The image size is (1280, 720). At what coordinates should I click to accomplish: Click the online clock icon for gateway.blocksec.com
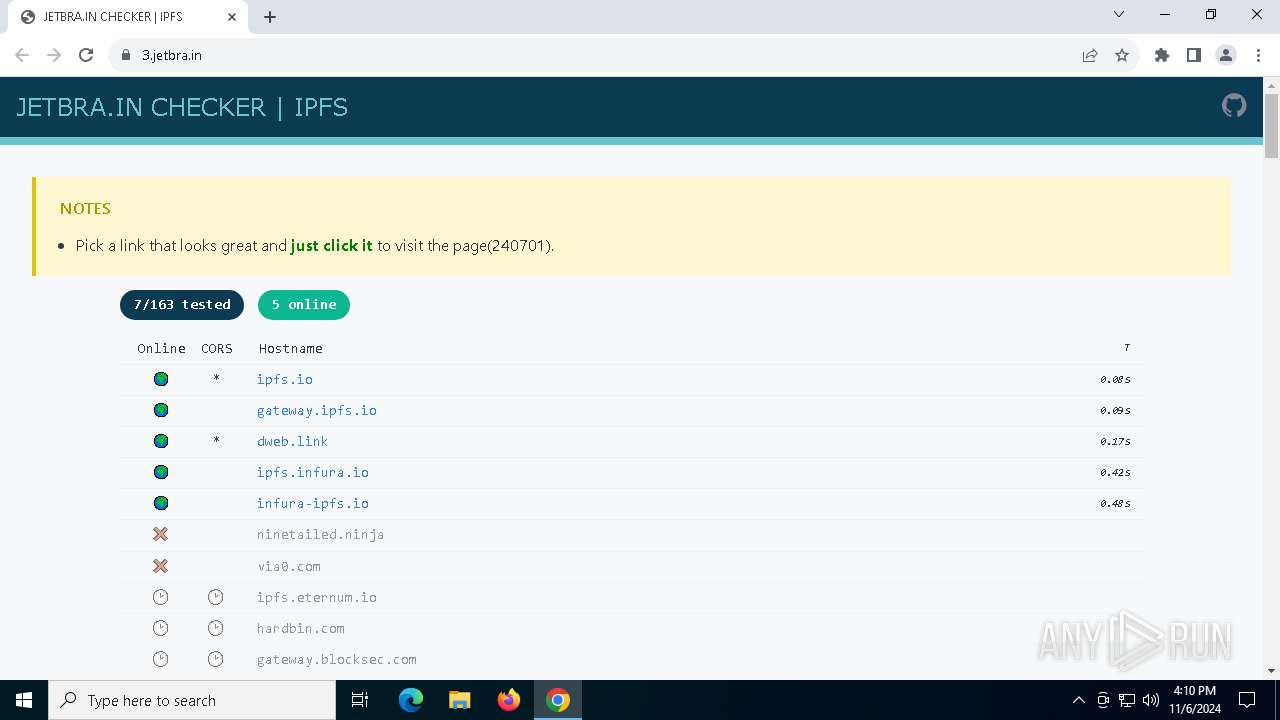click(x=160, y=659)
